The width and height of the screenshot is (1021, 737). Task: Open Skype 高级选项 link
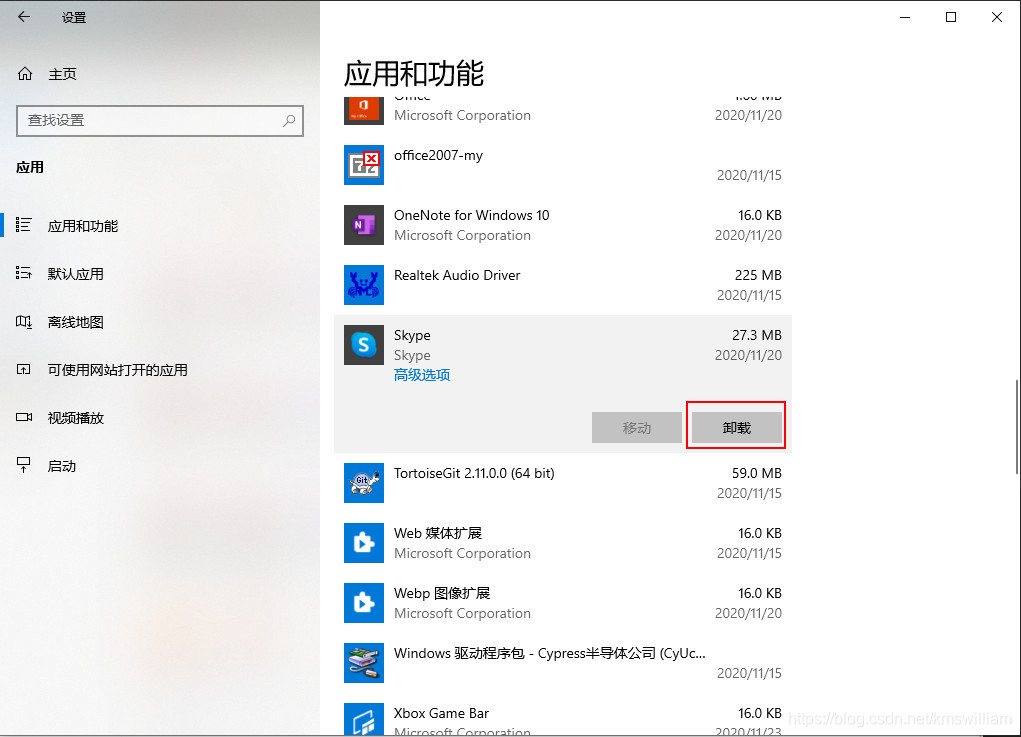point(422,375)
